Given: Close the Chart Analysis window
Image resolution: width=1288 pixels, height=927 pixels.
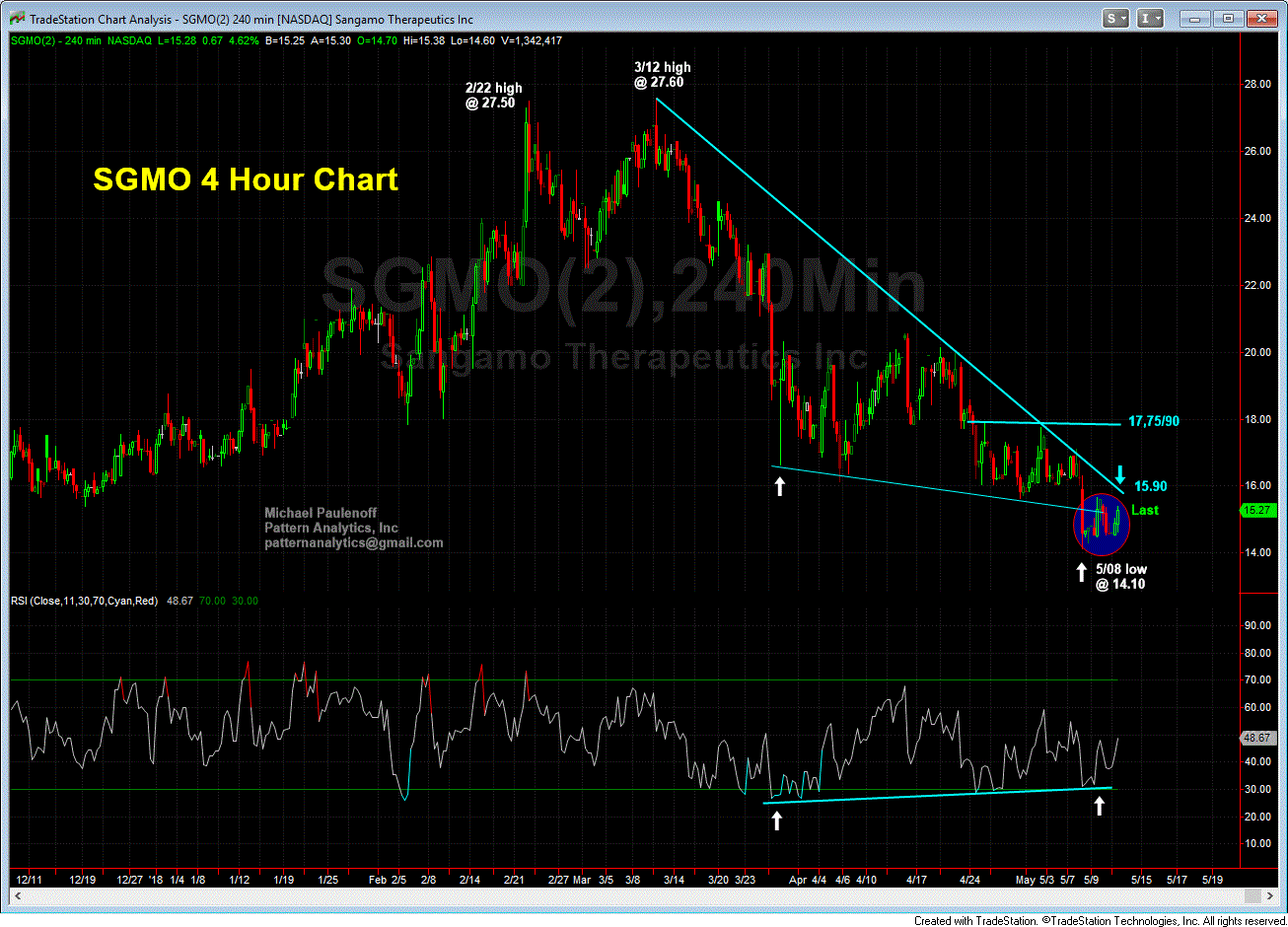Looking at the screenshot, I should 1260,18.
